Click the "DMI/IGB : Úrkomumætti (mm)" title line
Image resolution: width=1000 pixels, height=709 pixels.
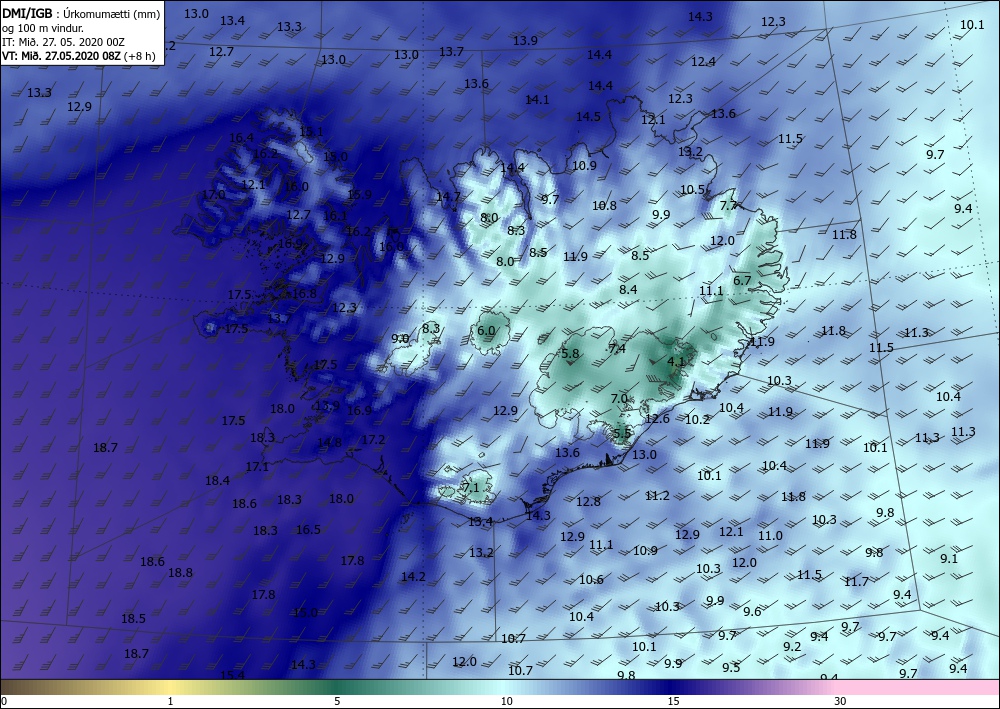click(81, 14)
